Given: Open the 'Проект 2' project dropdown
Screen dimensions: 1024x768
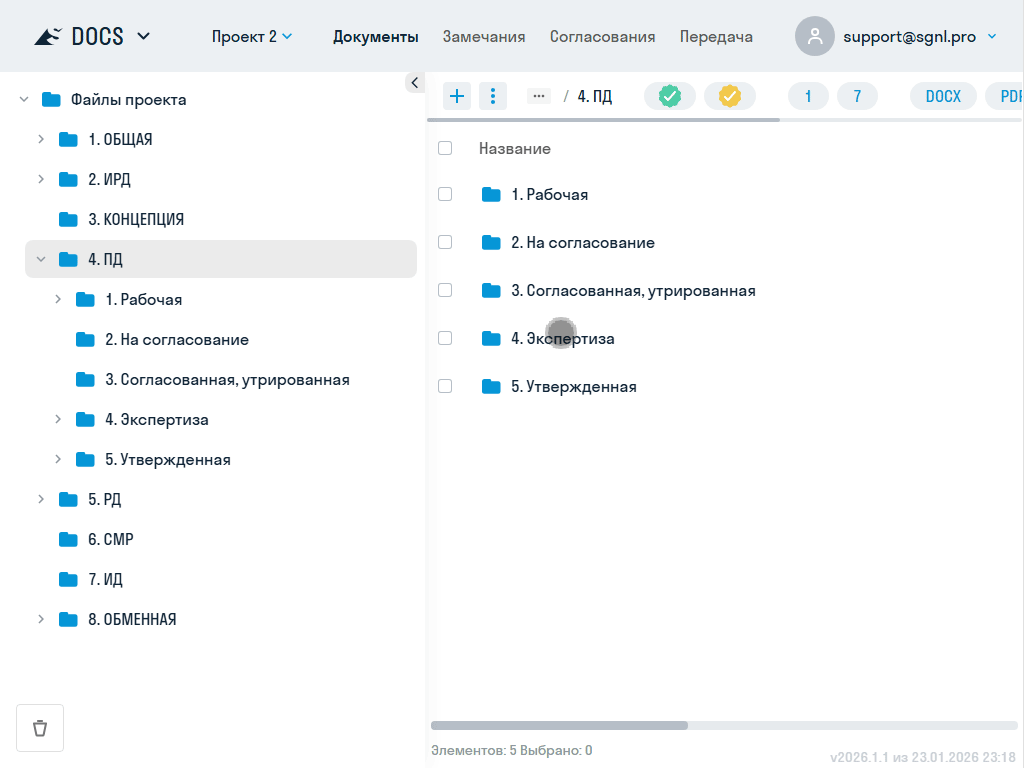Looking at the screenshot, I should click(247, 35).
